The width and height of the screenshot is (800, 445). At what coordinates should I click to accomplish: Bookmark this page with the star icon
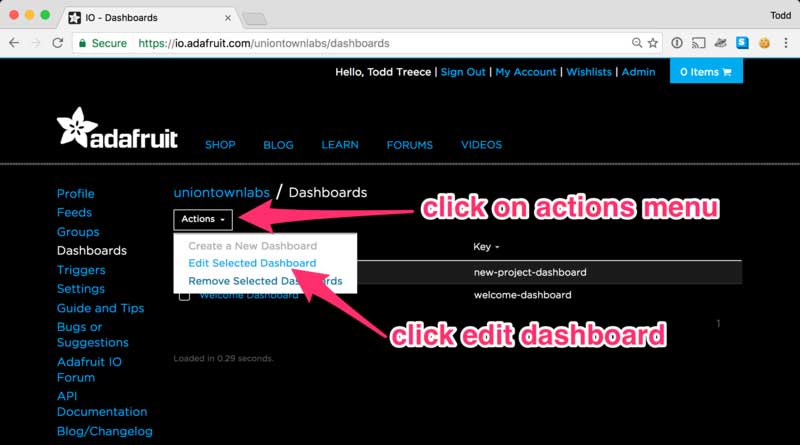[653, 43]
